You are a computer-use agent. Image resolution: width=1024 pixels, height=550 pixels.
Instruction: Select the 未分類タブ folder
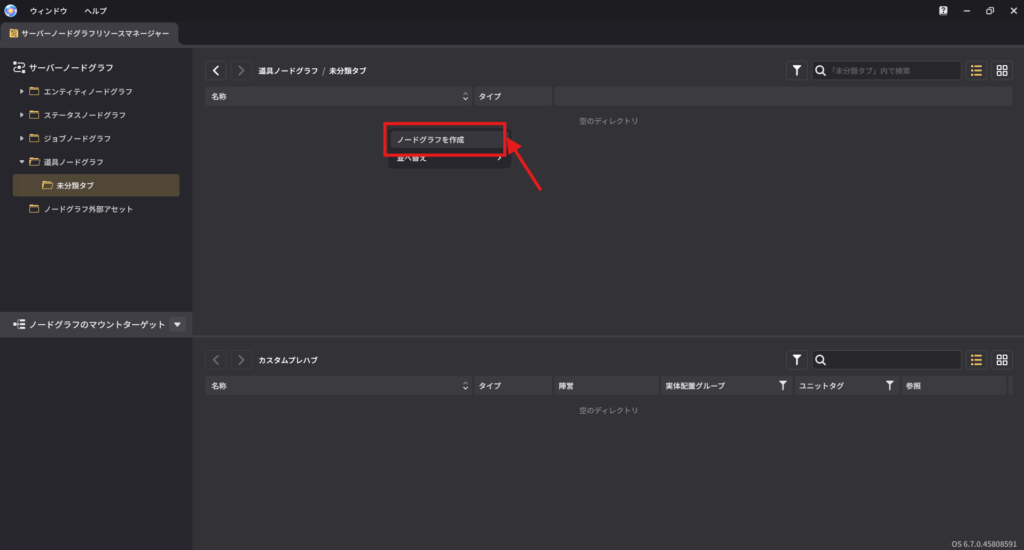click(96, 186)
